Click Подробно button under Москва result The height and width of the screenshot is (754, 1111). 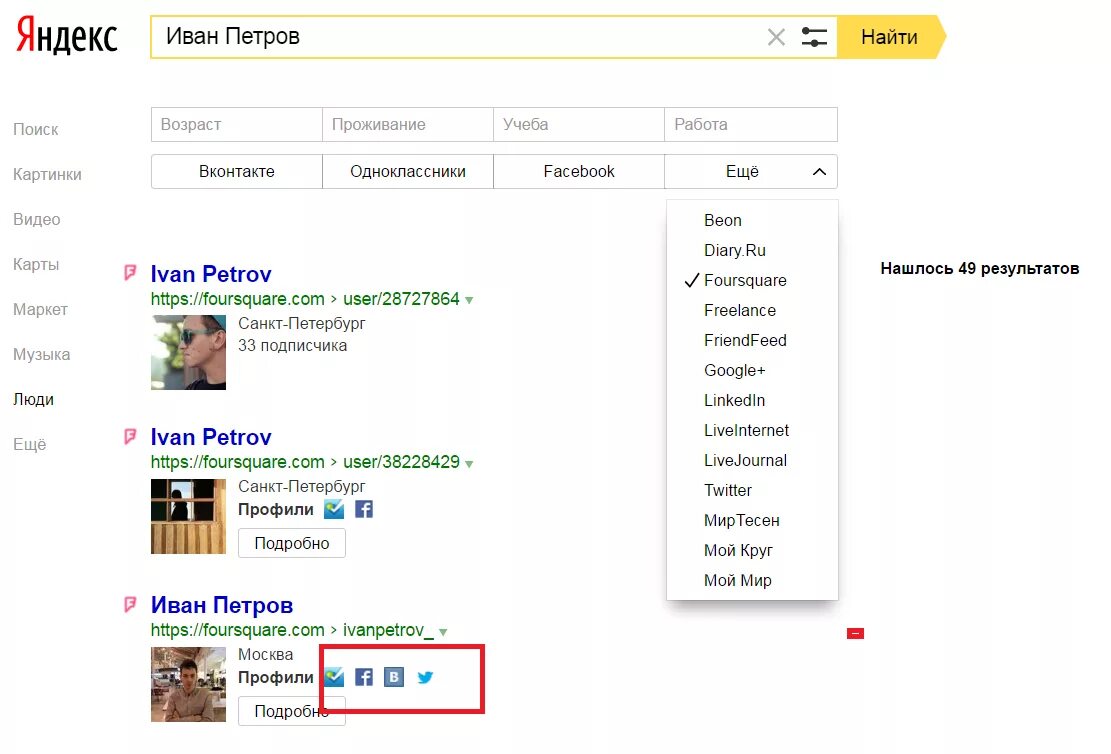(x=292, y=711)
